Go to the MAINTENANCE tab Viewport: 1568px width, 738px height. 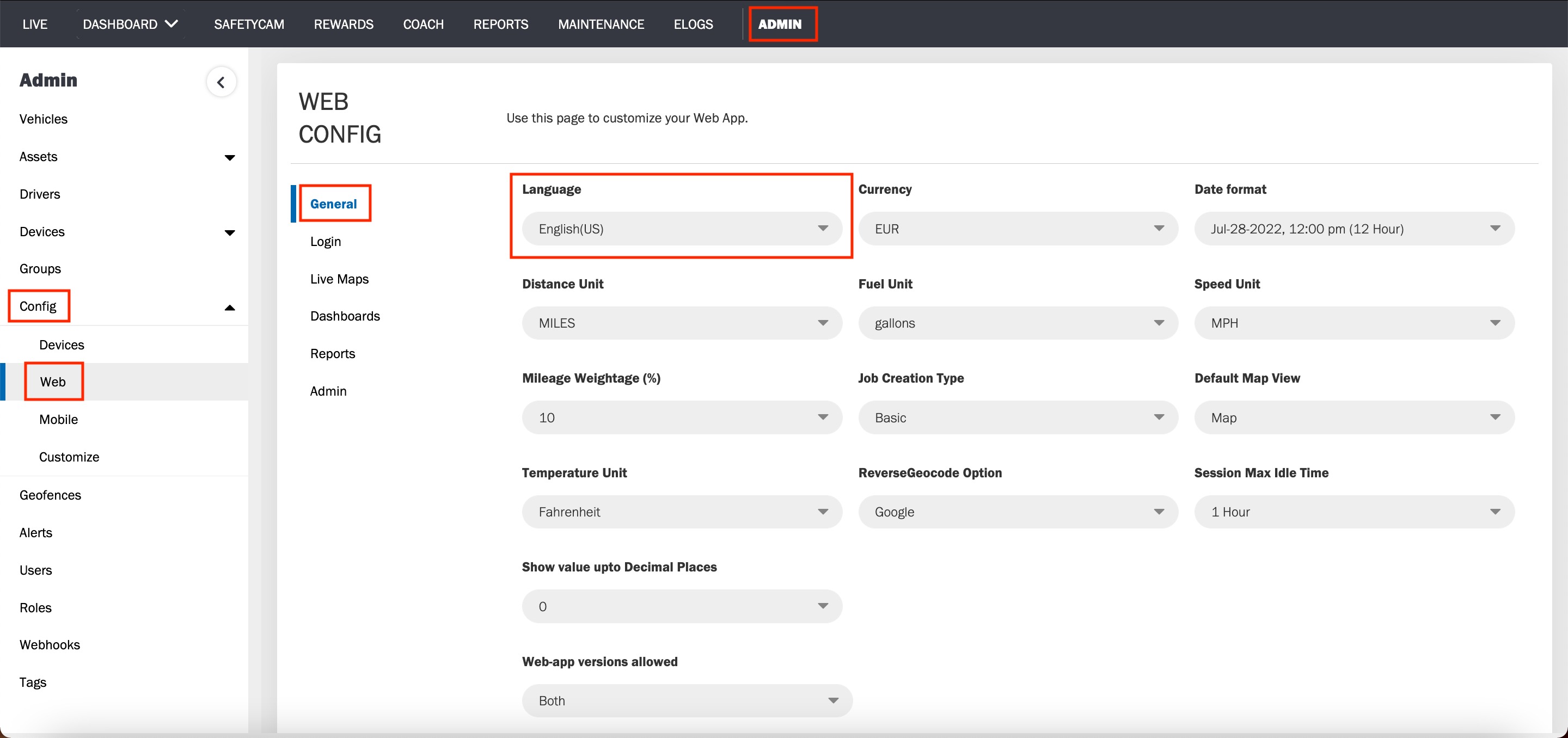click(601, 24)
